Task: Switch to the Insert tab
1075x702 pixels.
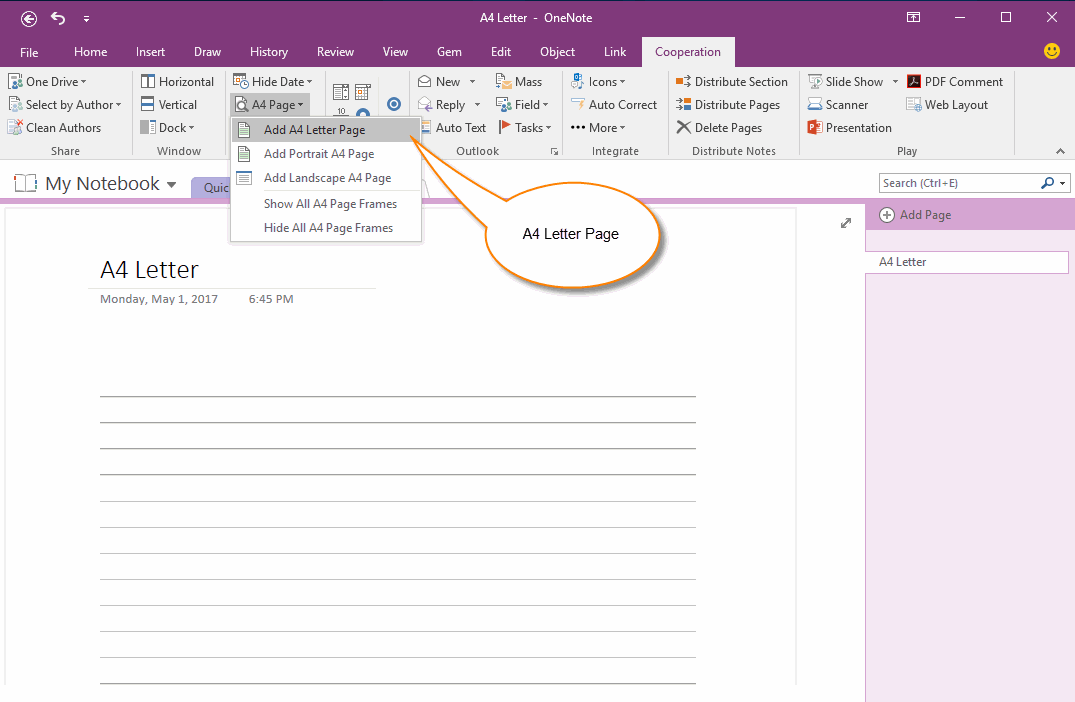Action: tap(150, 52)
